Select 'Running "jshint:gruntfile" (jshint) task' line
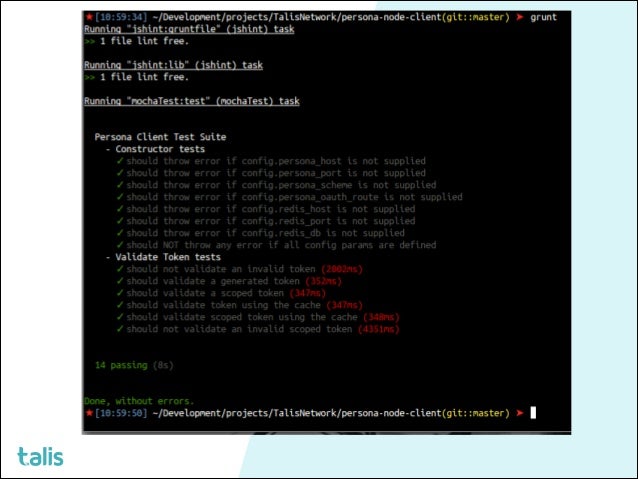 (x=189, y=29)
